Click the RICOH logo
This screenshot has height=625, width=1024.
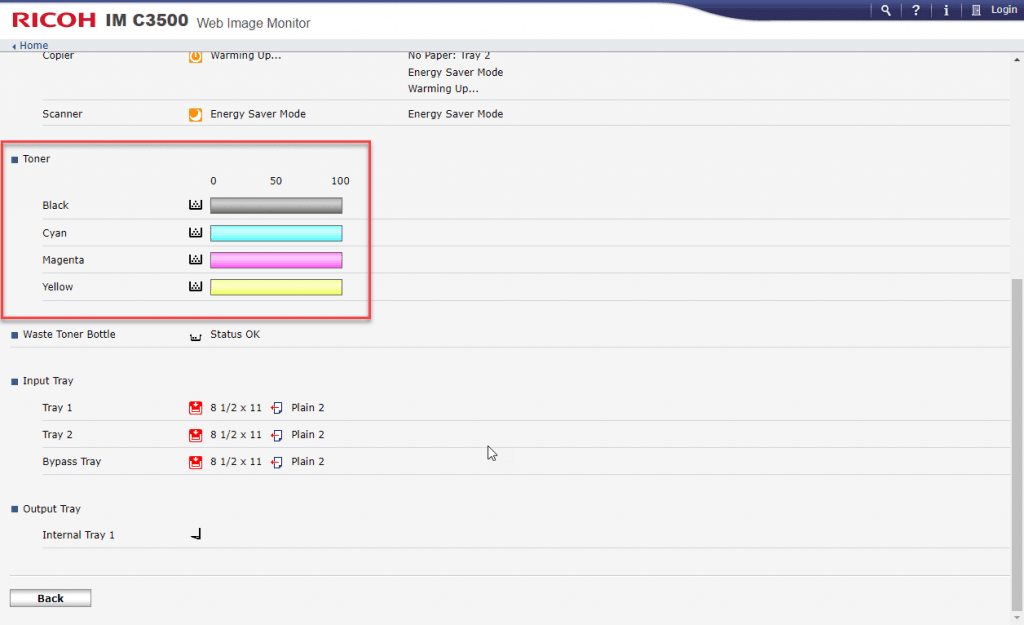click(54, 20)
